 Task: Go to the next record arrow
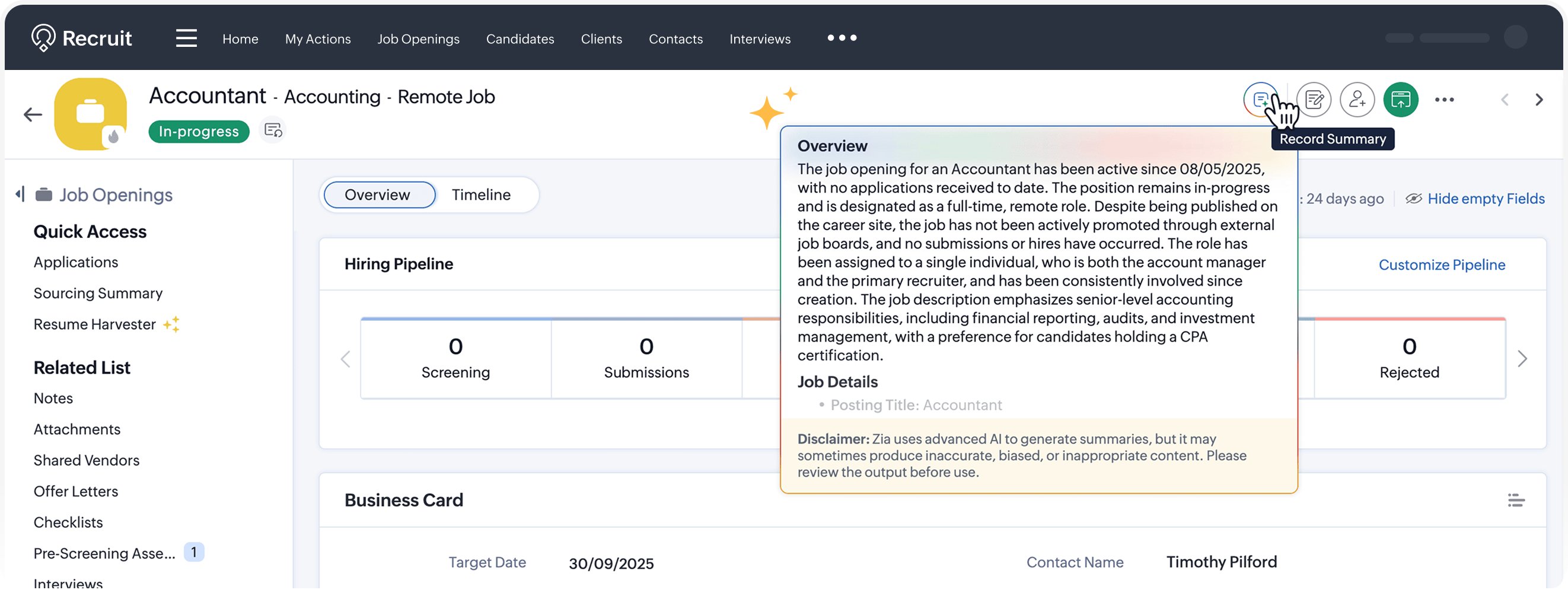1539,100
